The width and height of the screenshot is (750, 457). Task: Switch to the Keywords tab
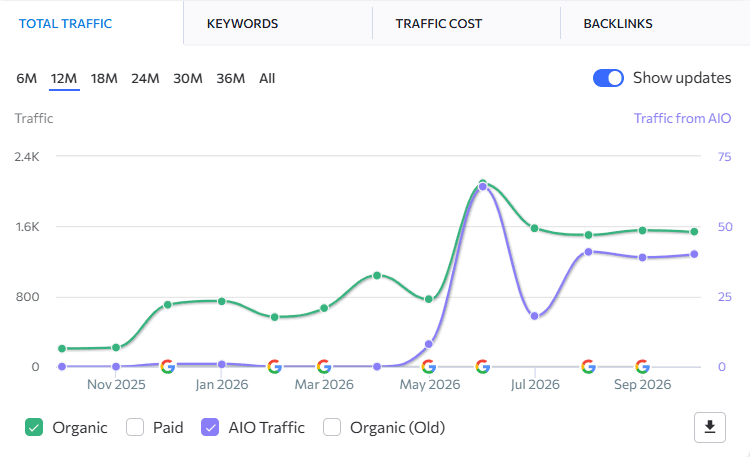[243, 23]
